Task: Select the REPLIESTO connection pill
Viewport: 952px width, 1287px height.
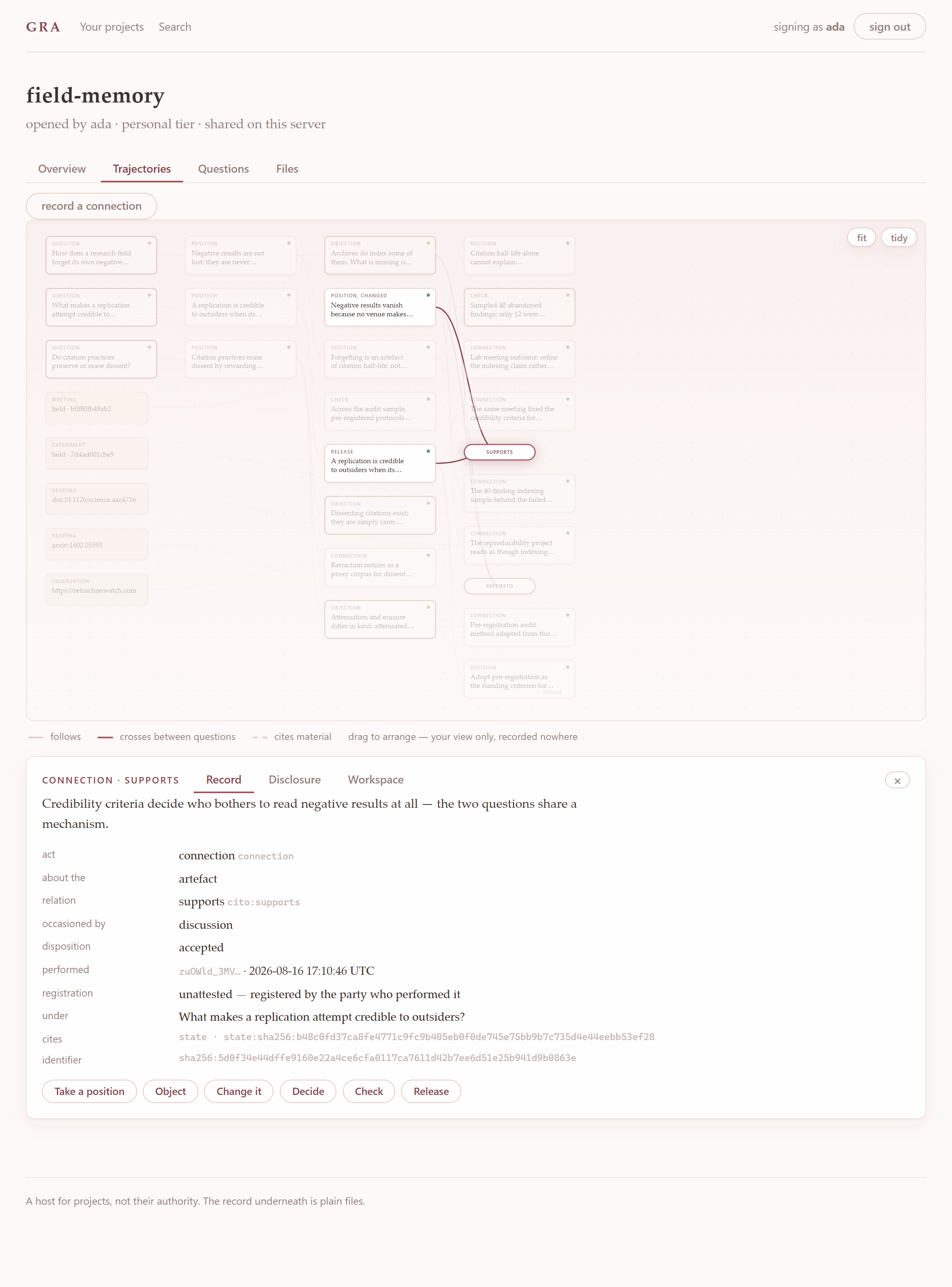Action: [500, 586]
